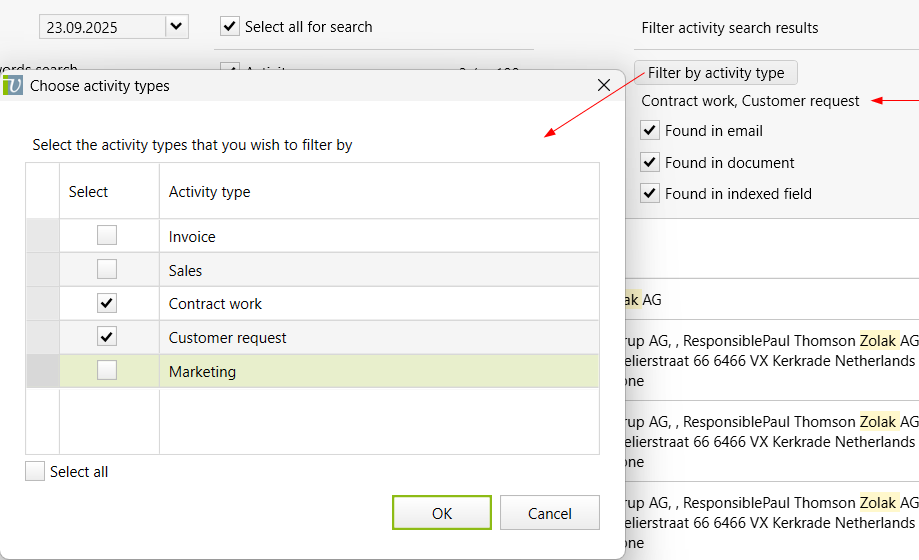919x560 pixels.
Task: Uncheck Found in indexed field filter
Action: (650, 193)
